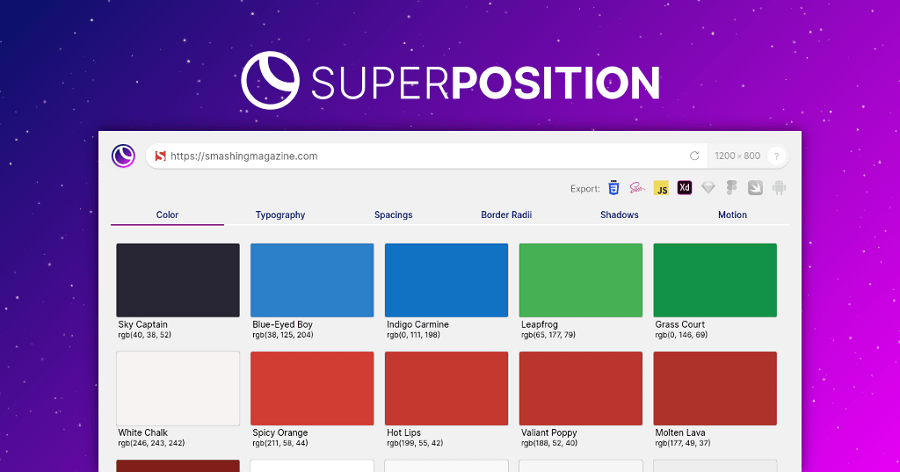Go to the Border Radii tab

pos(506,215)
